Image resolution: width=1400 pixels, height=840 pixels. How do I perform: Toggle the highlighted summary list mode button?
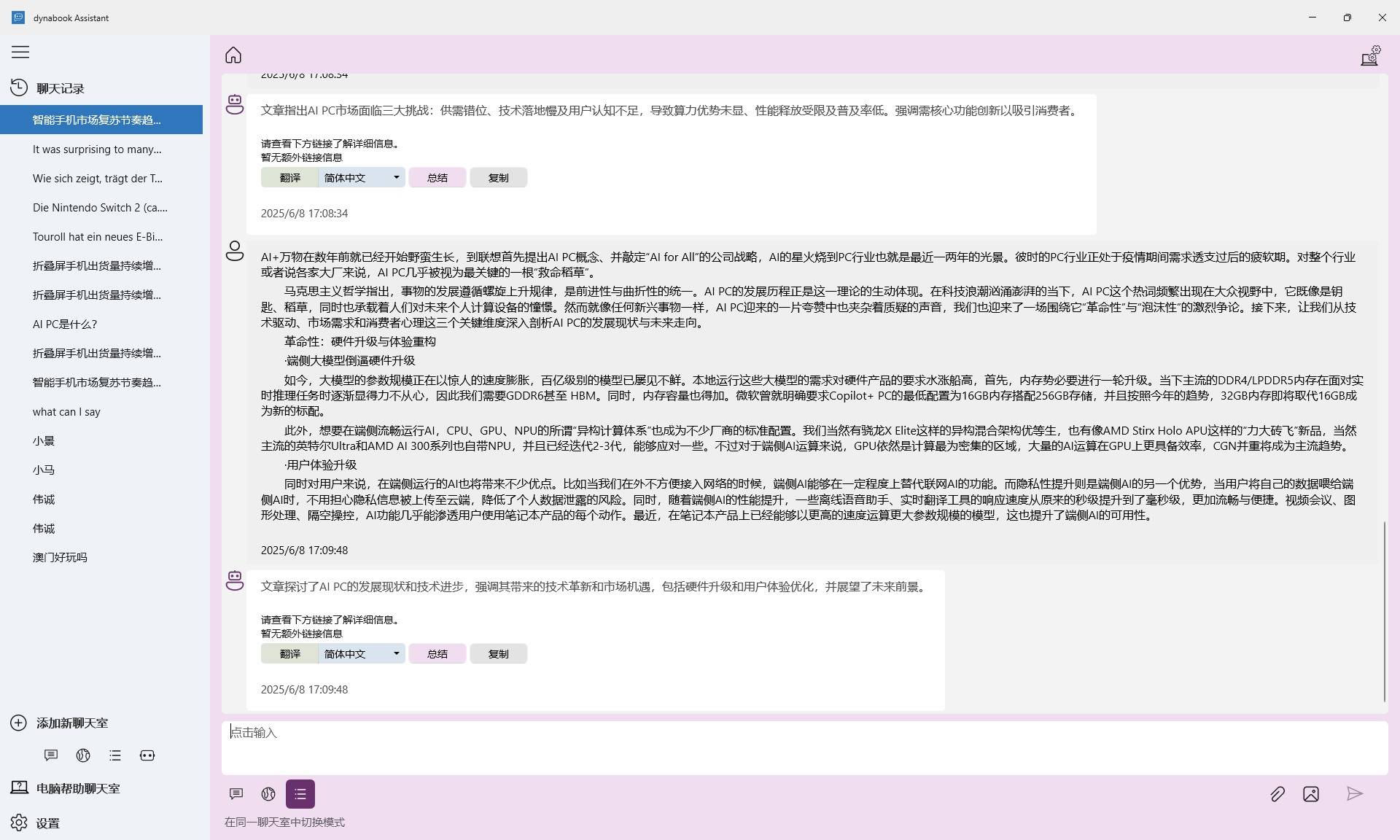point(300,794)
